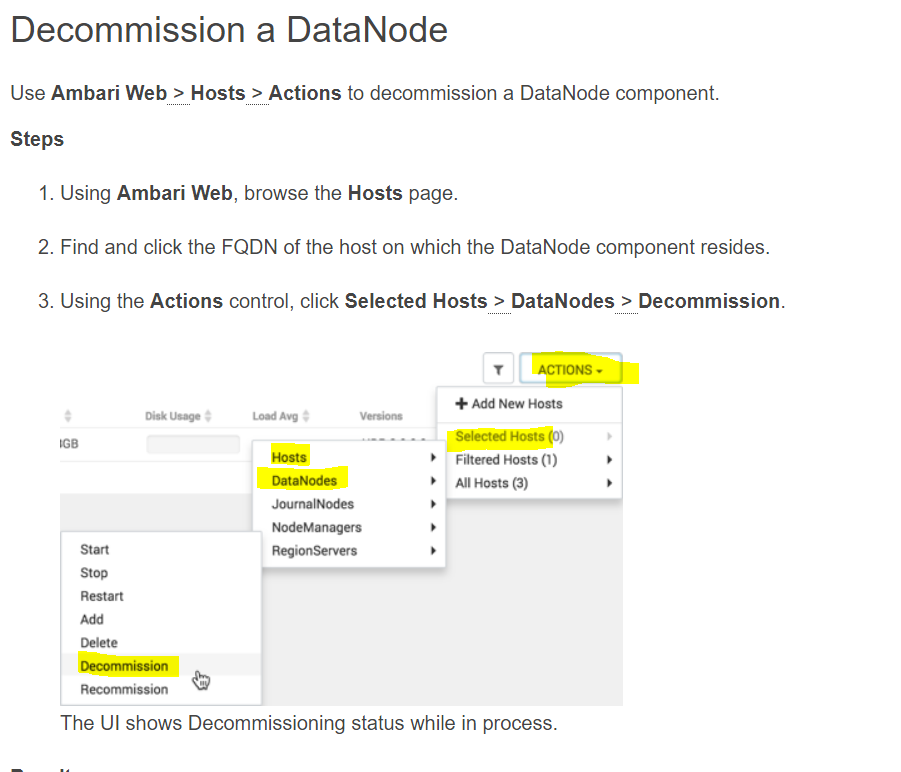Select Recommission from the context menu
This screenshot has width=901, height=772.
(124, 689)
